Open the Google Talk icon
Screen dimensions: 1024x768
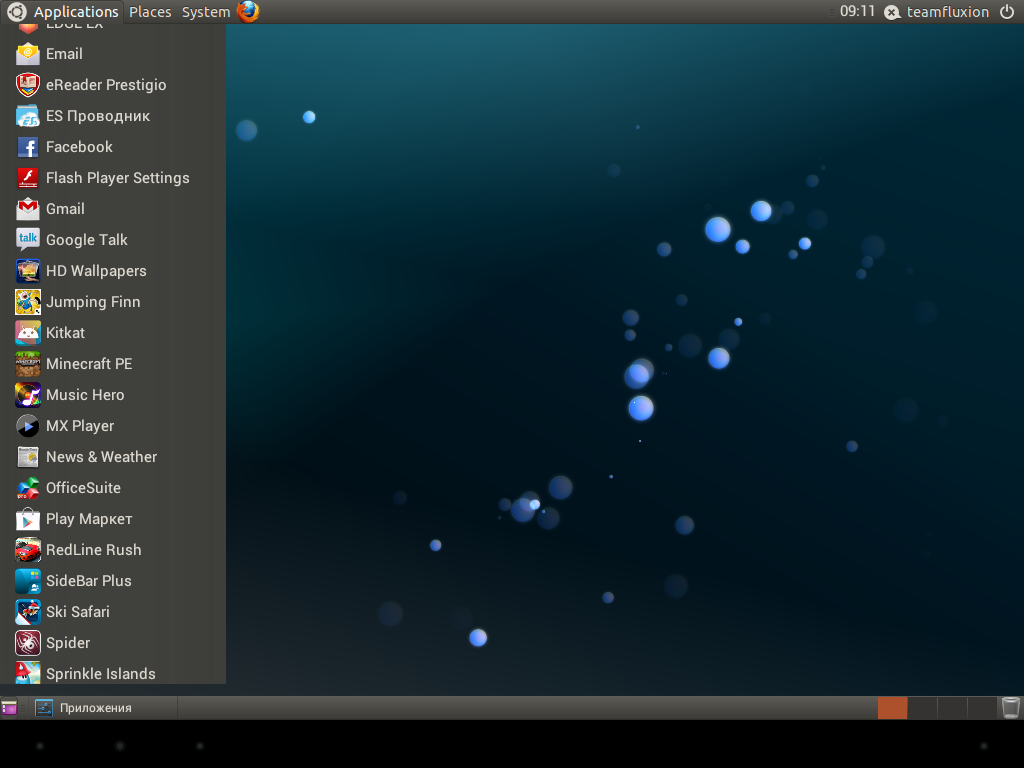click(27, 240)
